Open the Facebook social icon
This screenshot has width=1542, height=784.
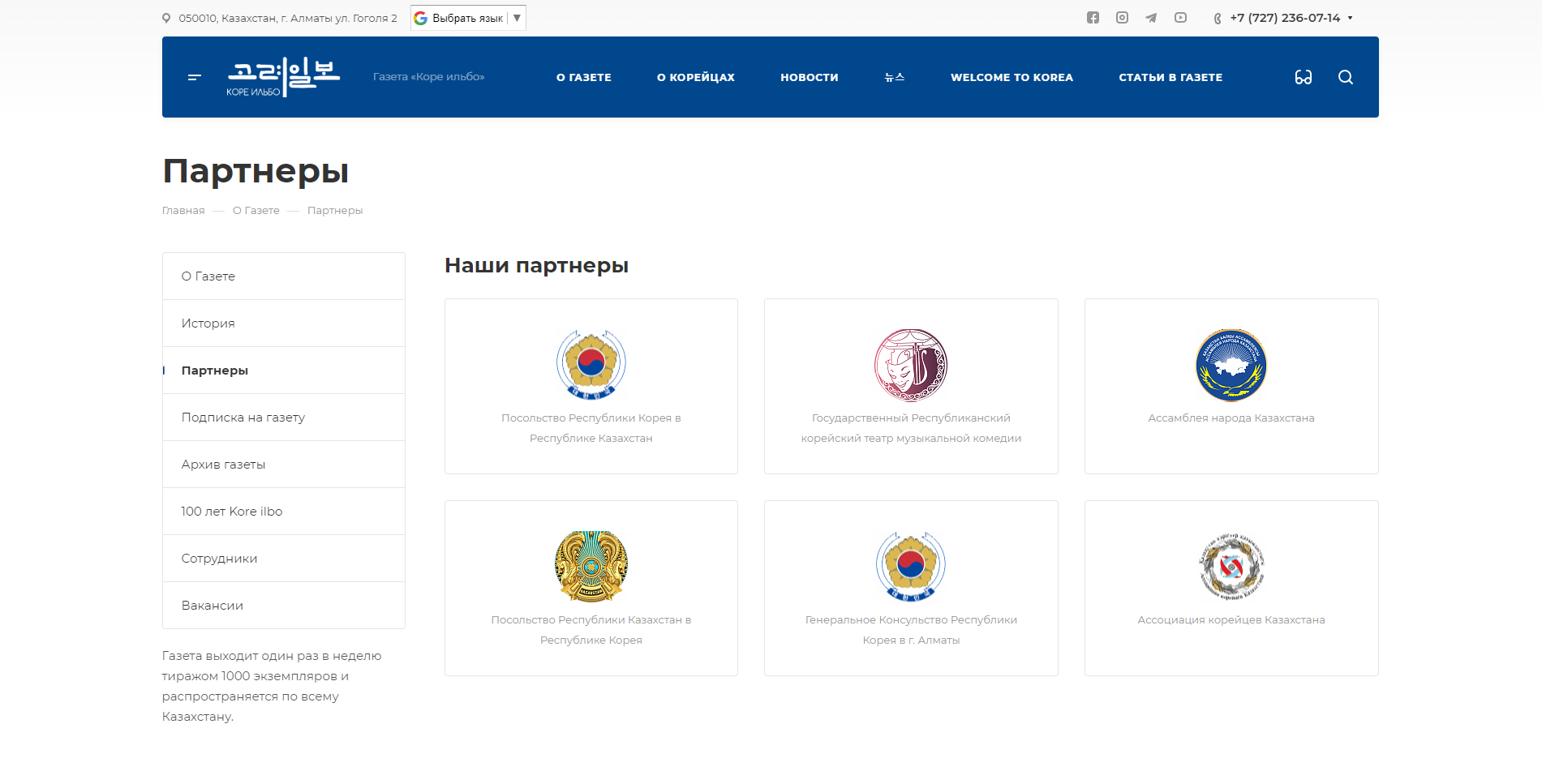coord(1093,18)
